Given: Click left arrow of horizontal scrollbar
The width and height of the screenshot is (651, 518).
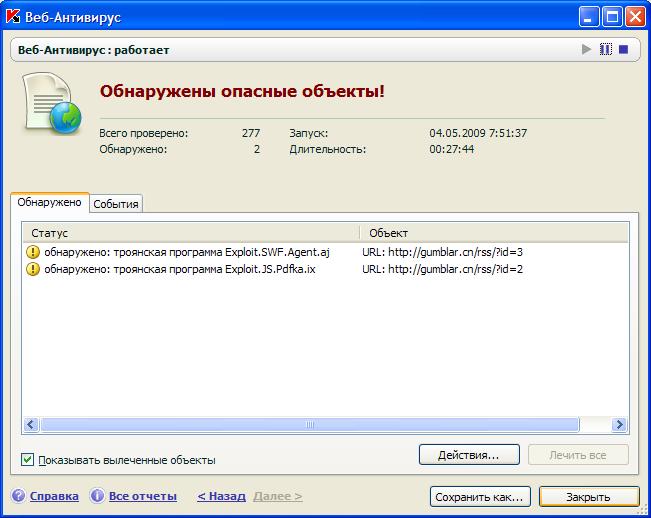Looking at the screenshot, I should point(30,424).
